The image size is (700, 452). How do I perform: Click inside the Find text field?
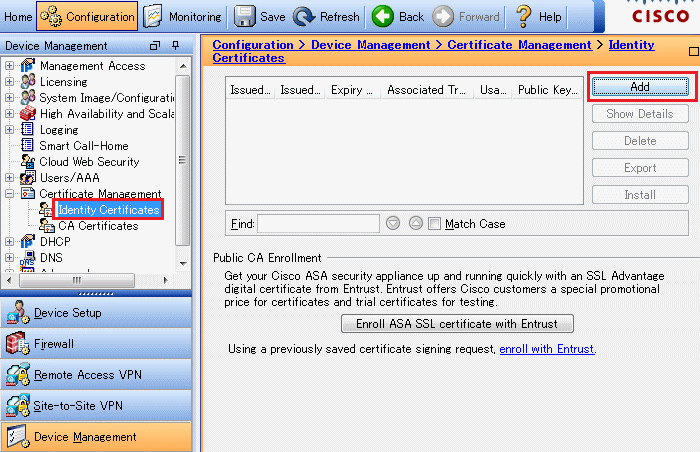coord(318,223)
